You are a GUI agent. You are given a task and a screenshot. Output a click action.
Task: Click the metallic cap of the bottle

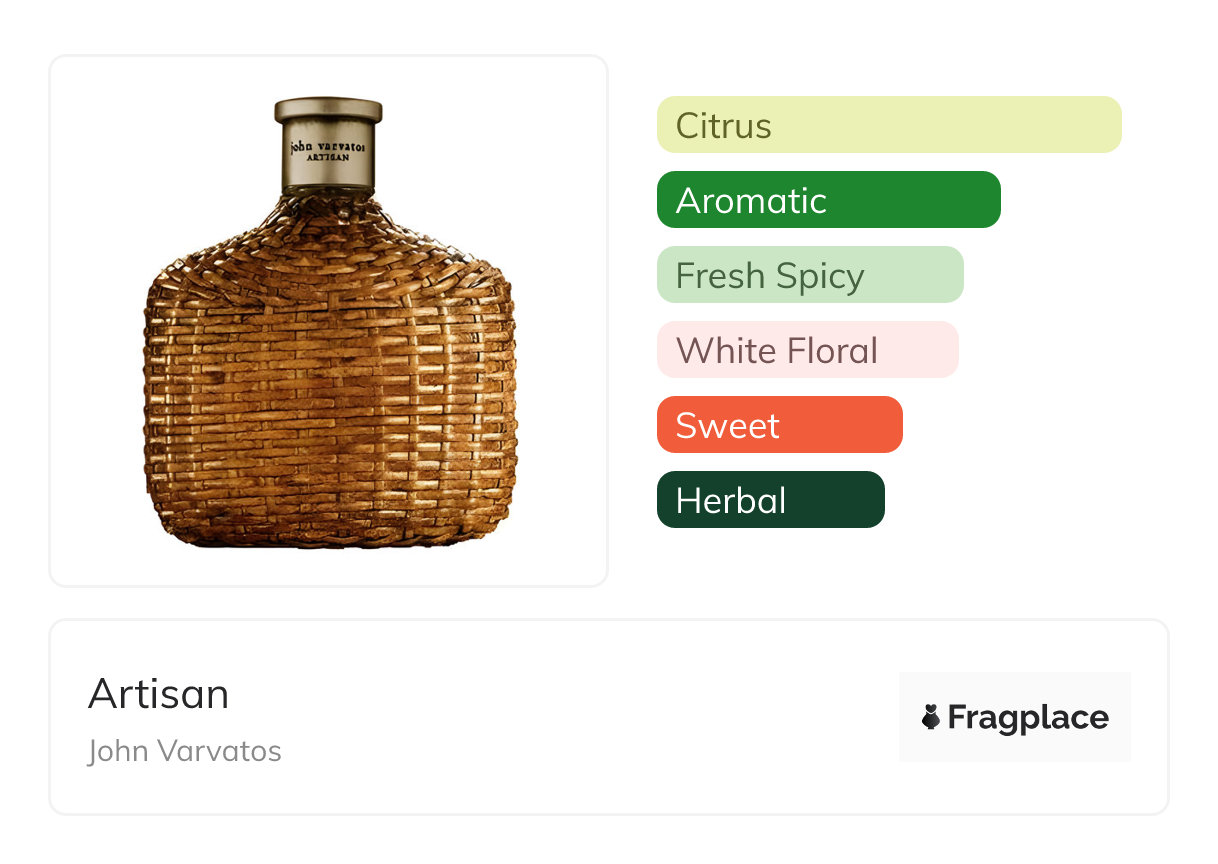pos(328,110)
